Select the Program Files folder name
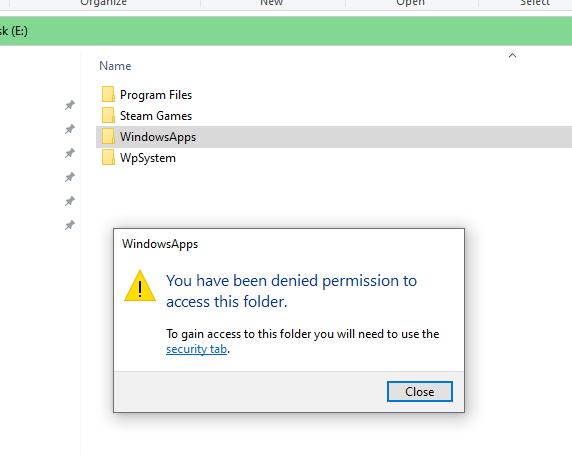 click(x=156, y=95)
